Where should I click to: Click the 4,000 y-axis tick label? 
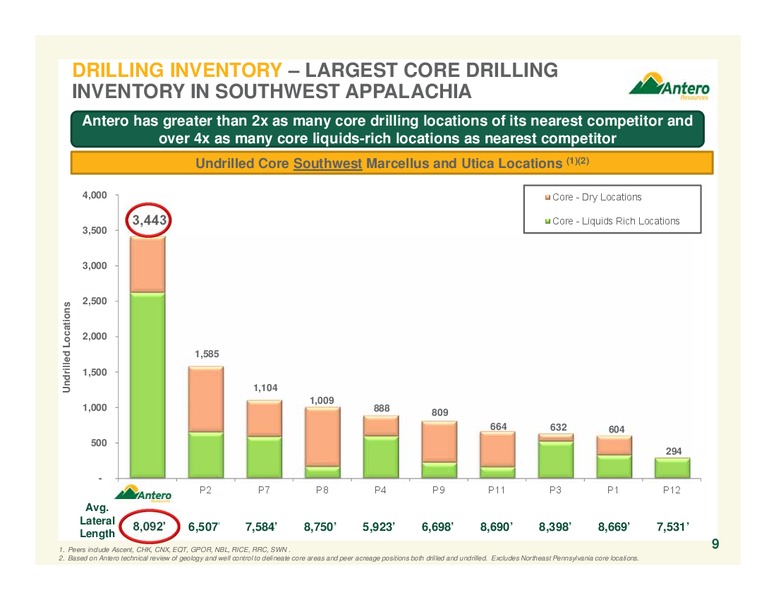[95, 196]
